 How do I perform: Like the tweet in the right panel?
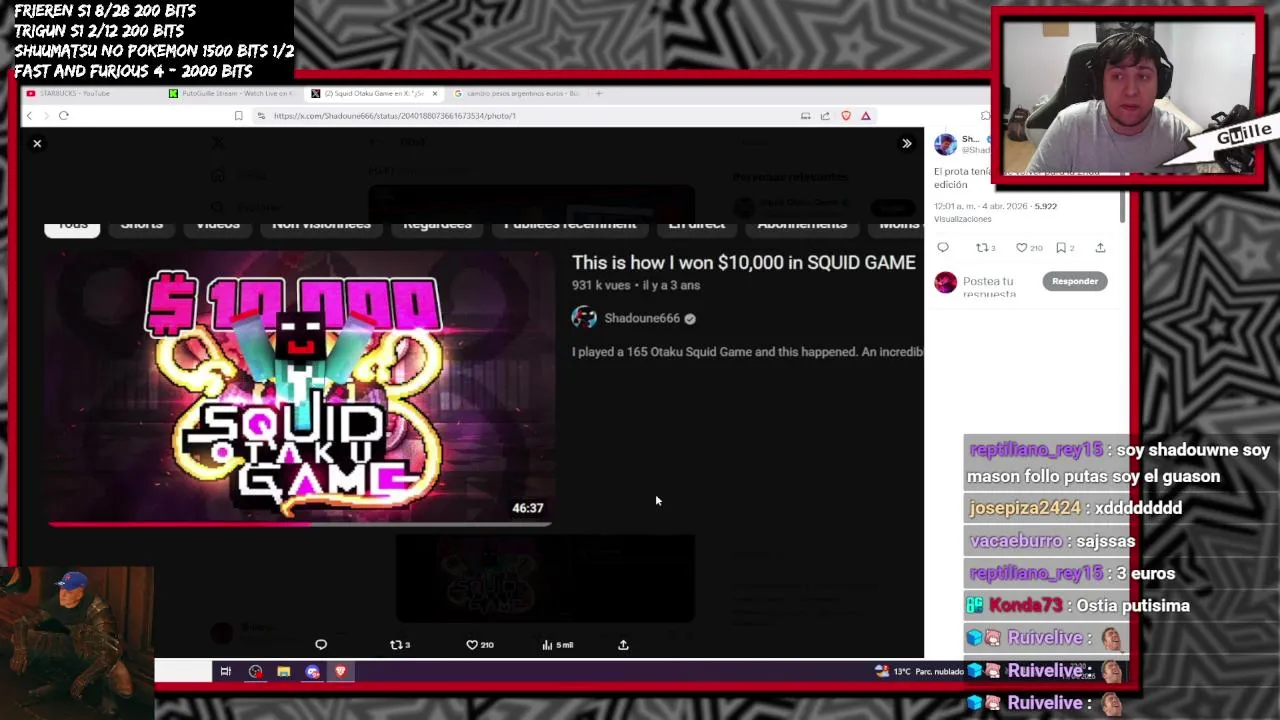(x=1028, y=248)
